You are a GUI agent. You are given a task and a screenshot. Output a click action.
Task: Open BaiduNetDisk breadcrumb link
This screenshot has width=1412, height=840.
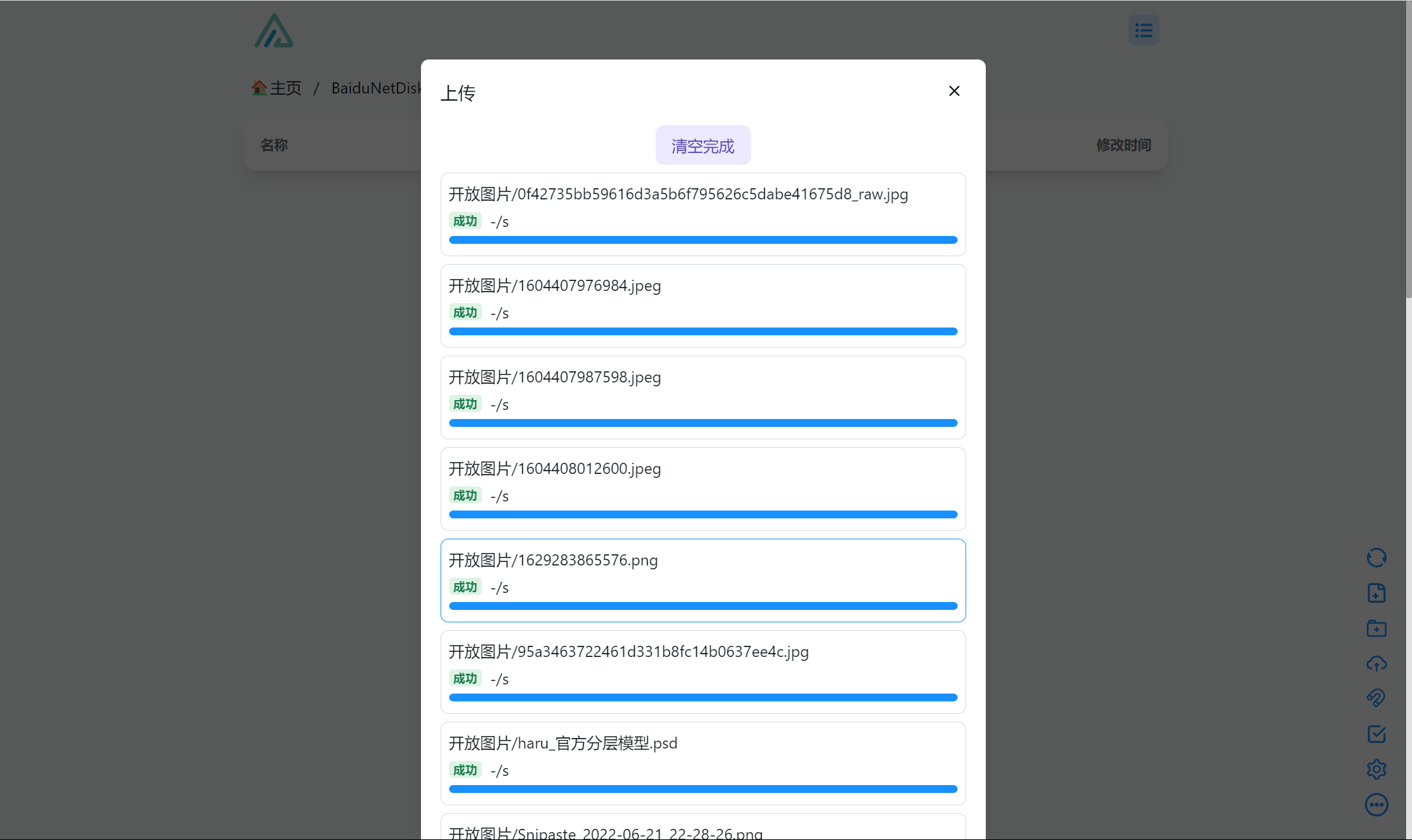pos(376,88)
